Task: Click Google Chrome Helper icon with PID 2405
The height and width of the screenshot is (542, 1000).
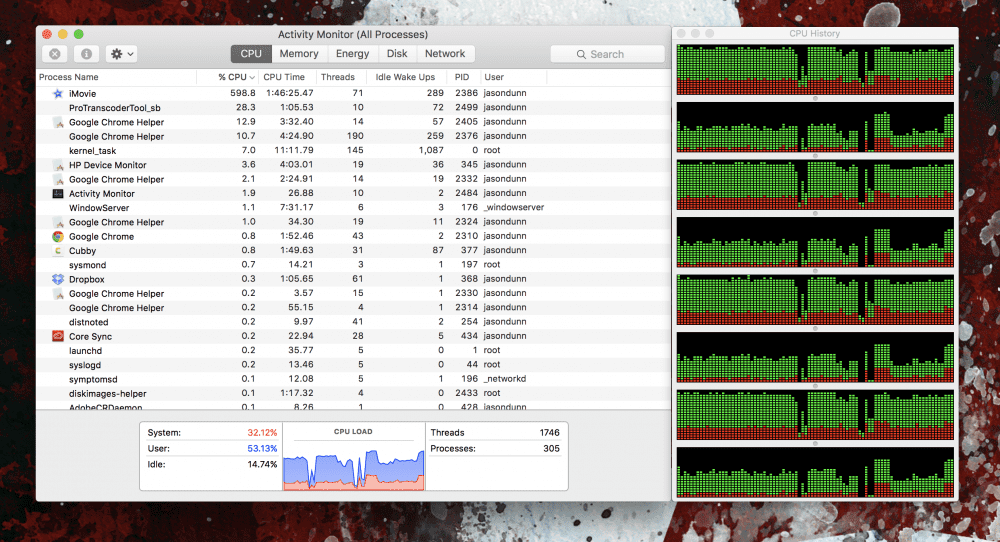Action: pos(57,122)
